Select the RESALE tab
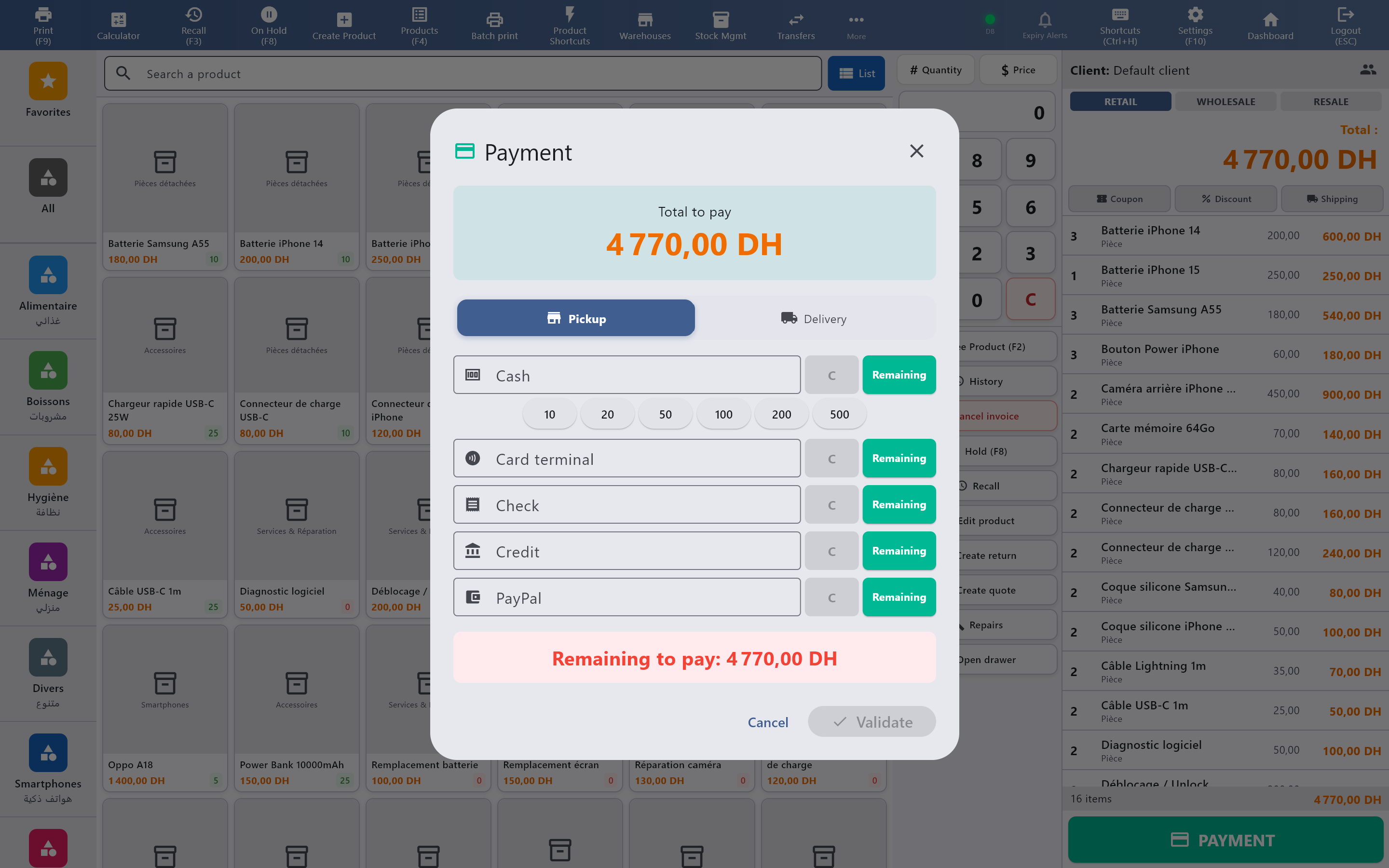Viewport: 1389px width, 868px height. [1331, 101]
